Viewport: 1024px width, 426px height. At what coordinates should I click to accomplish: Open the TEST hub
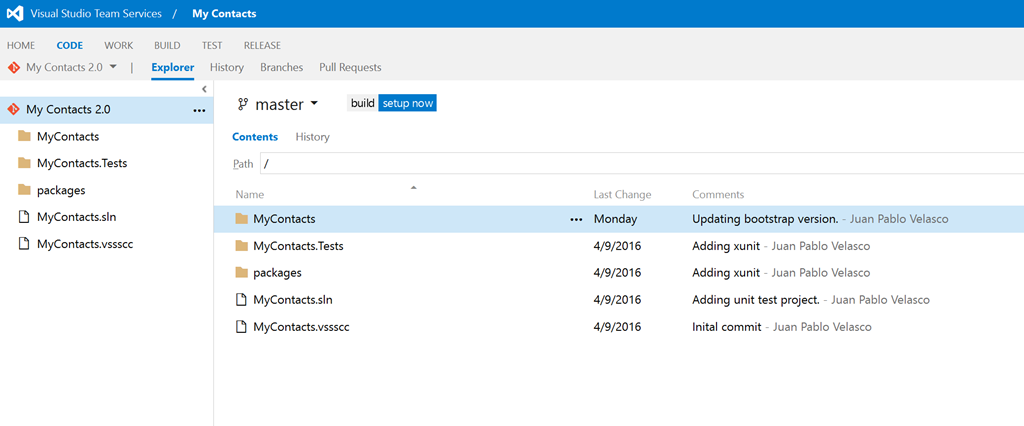(212, 46)
